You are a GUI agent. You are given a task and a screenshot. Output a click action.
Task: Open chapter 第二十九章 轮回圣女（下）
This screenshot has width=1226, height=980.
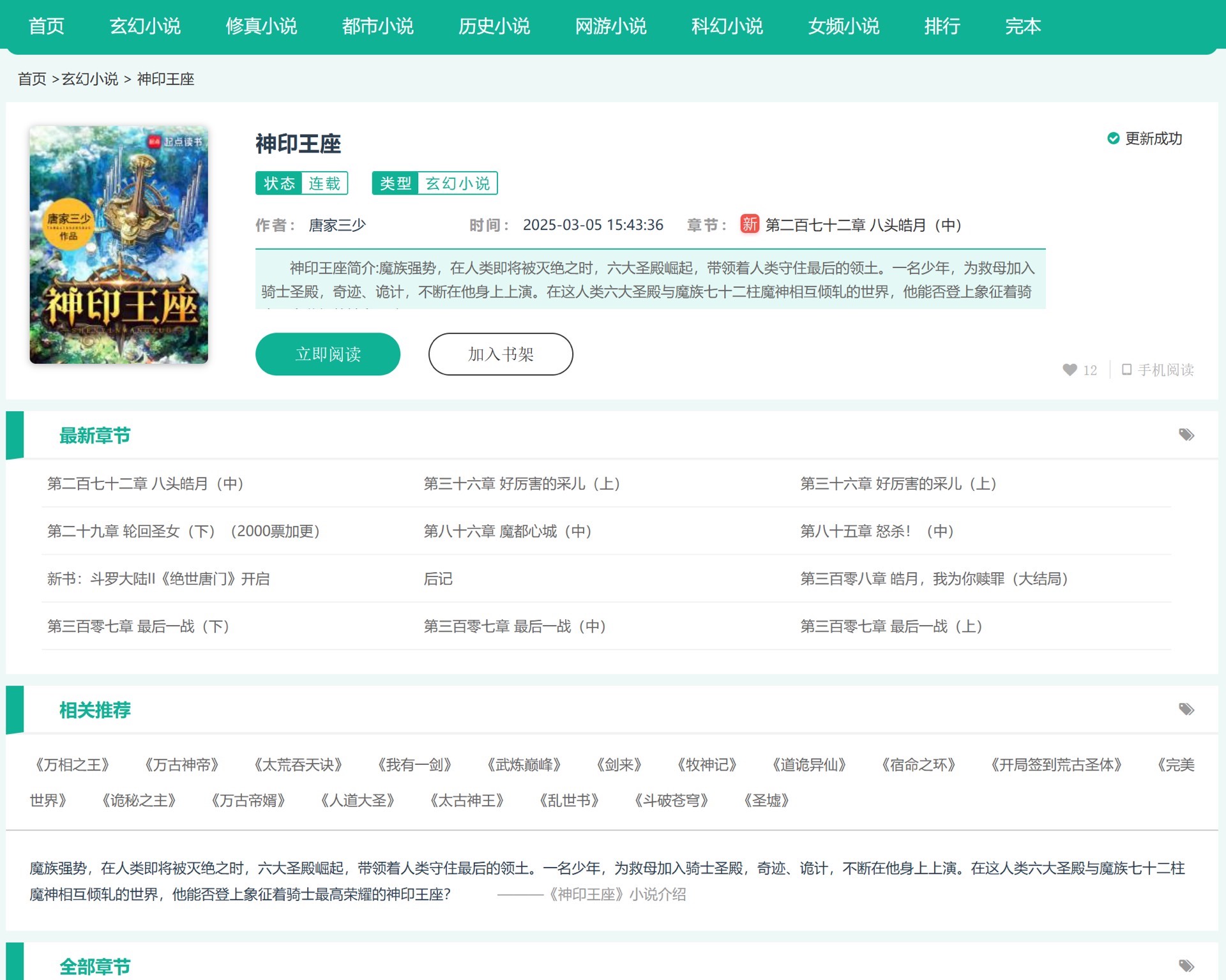click(183, 531)
